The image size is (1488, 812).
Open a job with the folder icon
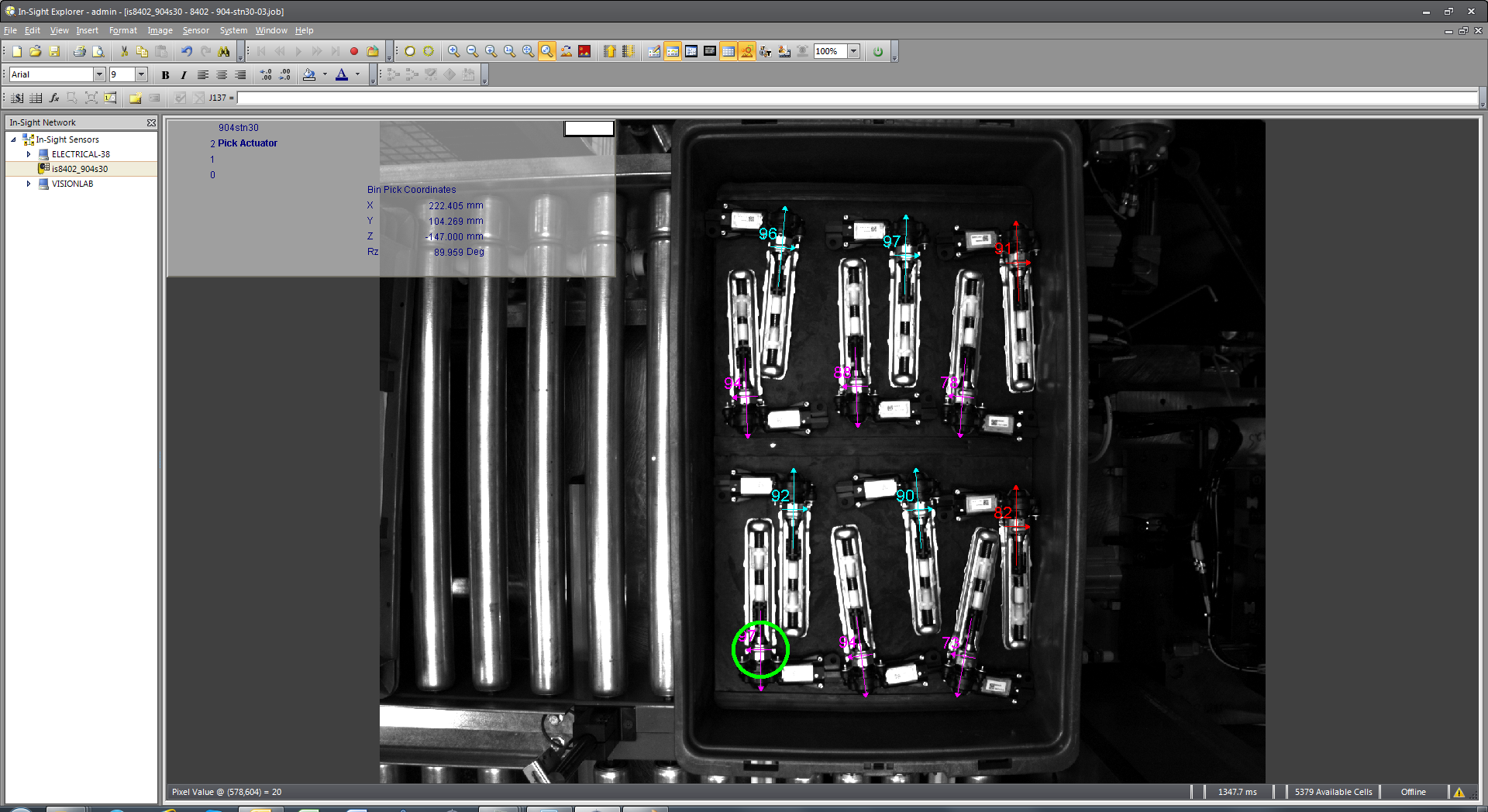(36, 51)
